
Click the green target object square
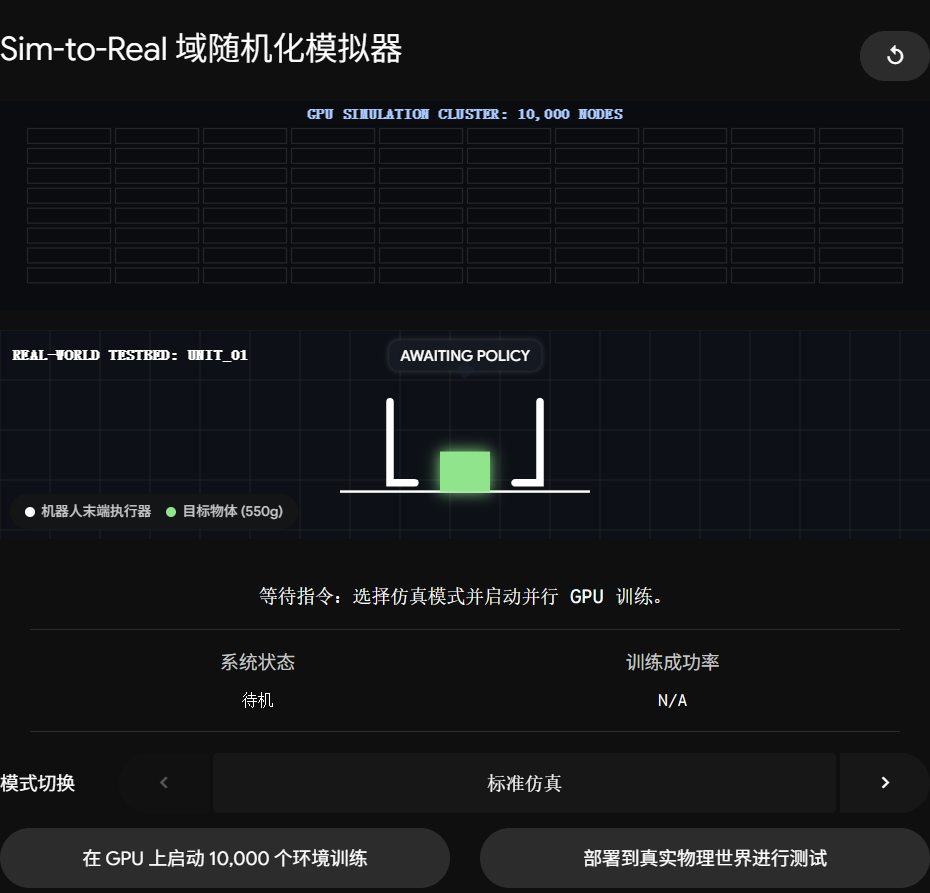coord(465,471)
